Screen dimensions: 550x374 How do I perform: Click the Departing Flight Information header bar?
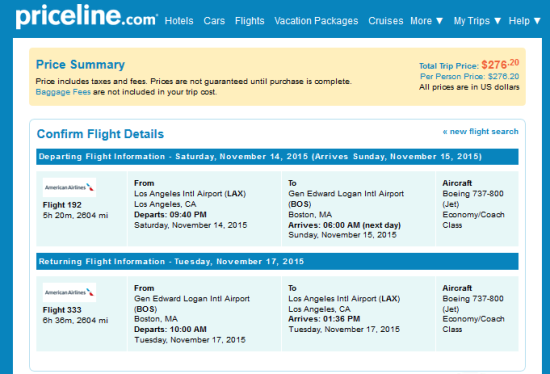point(277,156)
